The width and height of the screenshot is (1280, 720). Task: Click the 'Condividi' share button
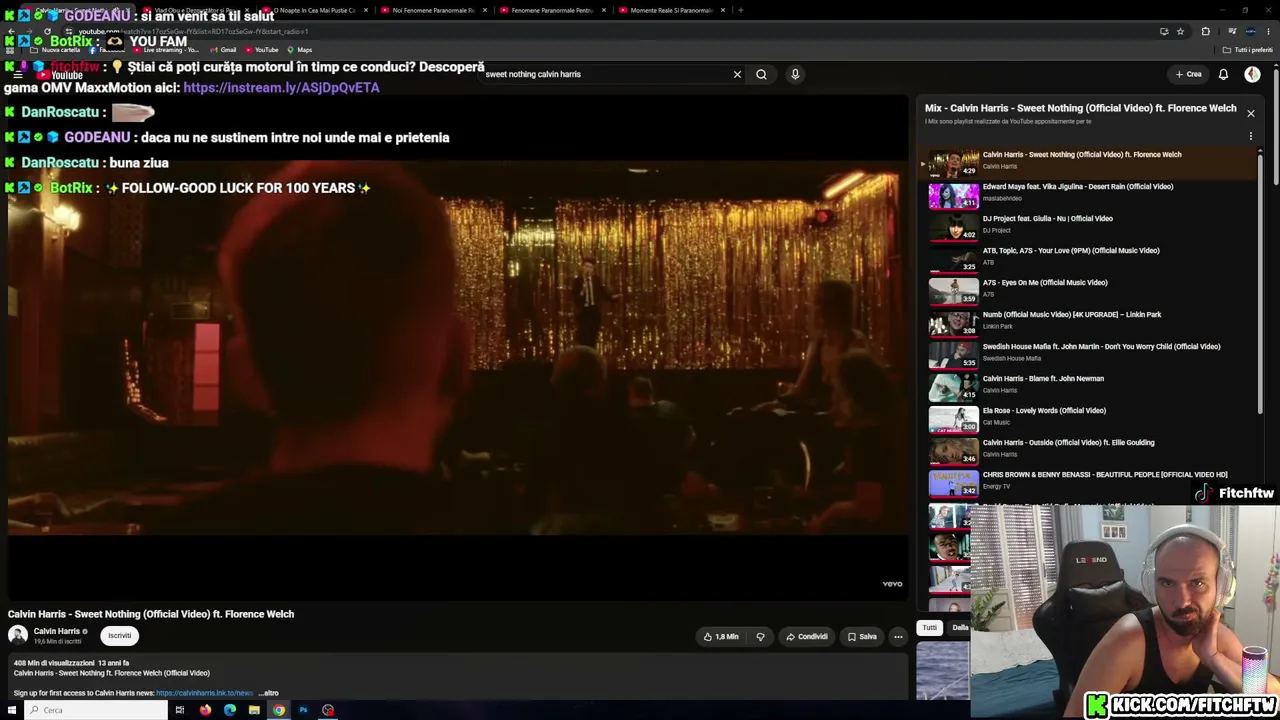(806, 637)
